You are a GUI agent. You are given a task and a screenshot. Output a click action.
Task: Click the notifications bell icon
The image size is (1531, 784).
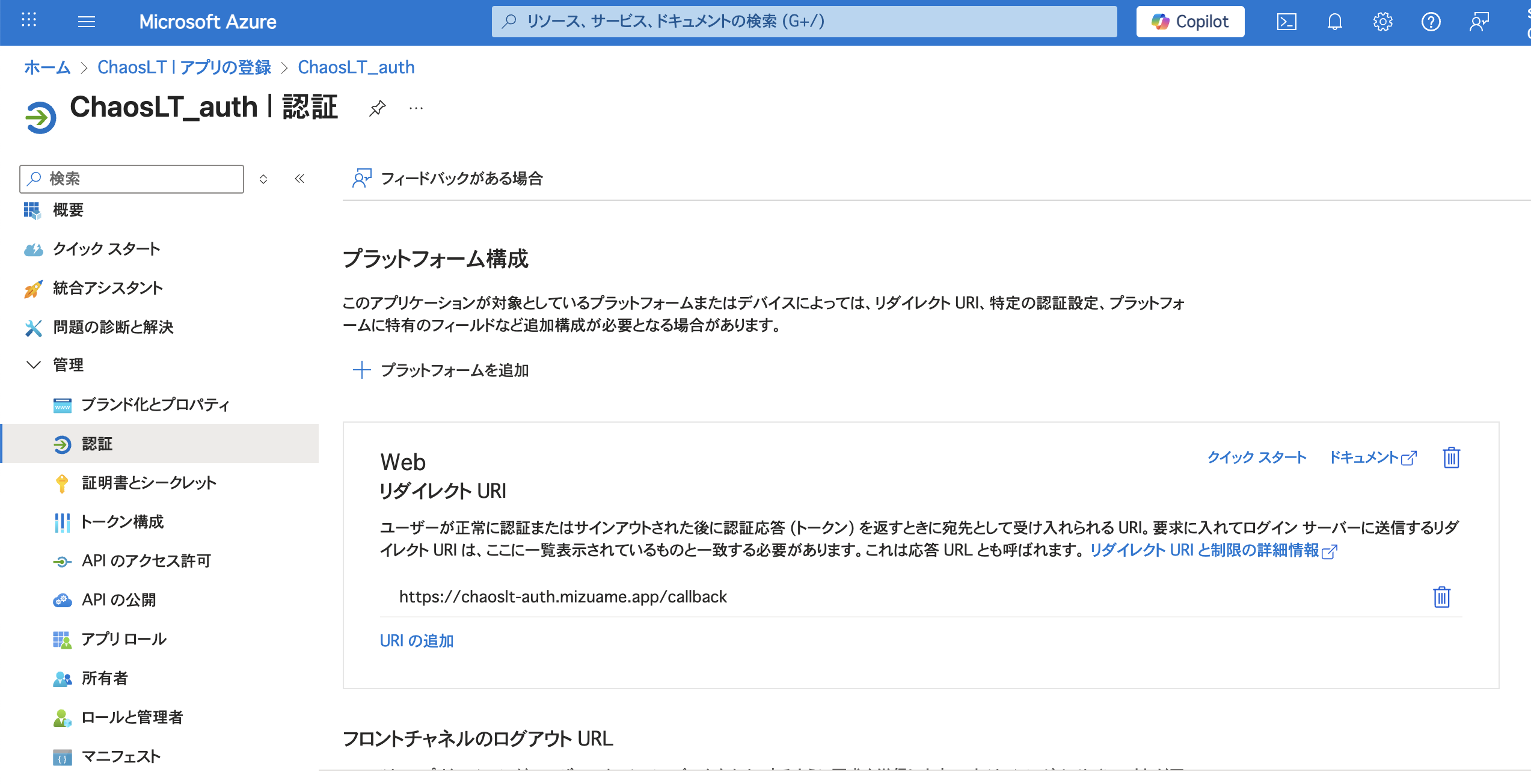coord(1334,22)
